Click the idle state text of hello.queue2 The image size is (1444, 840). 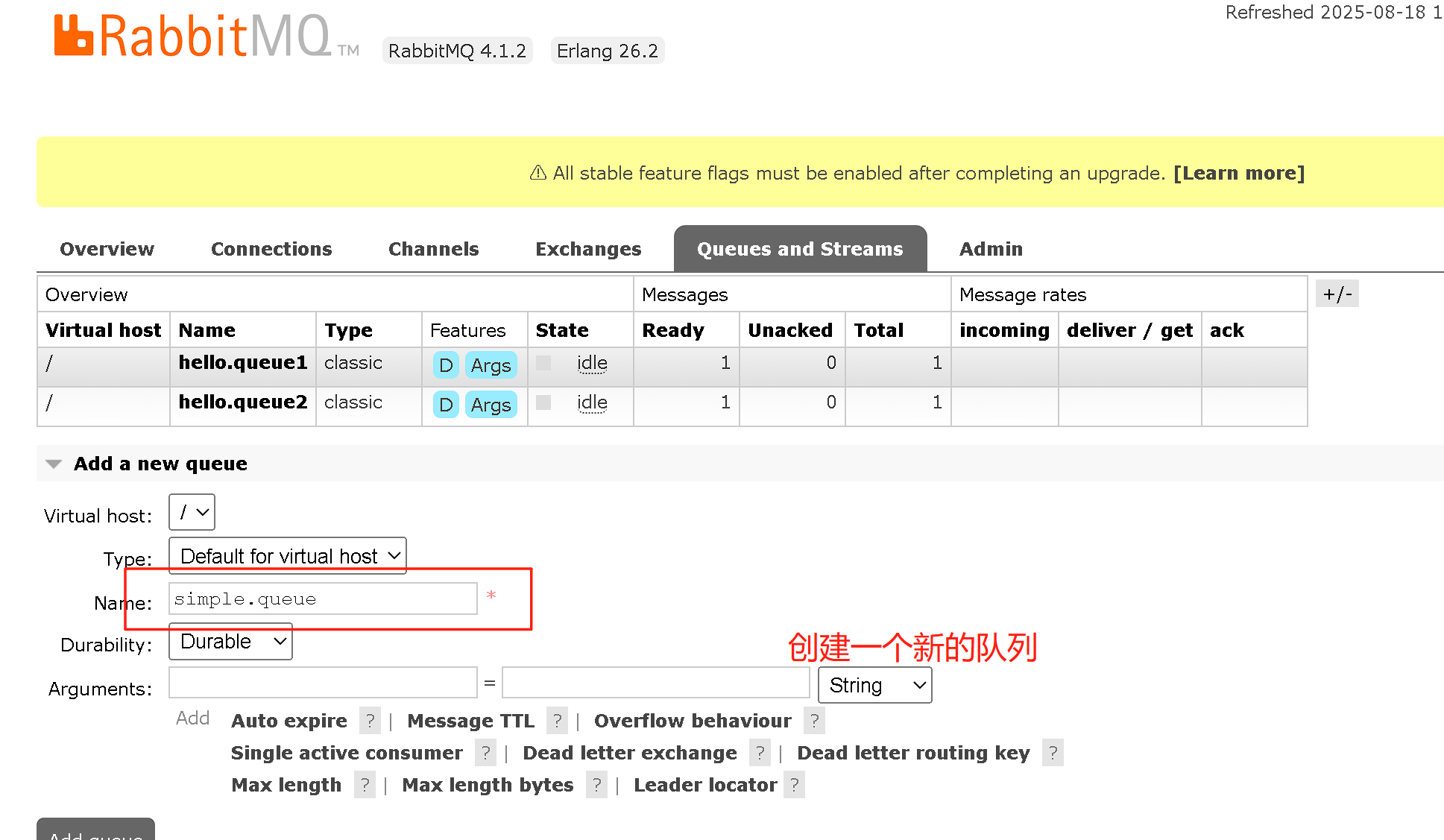(x=592, y=402)
